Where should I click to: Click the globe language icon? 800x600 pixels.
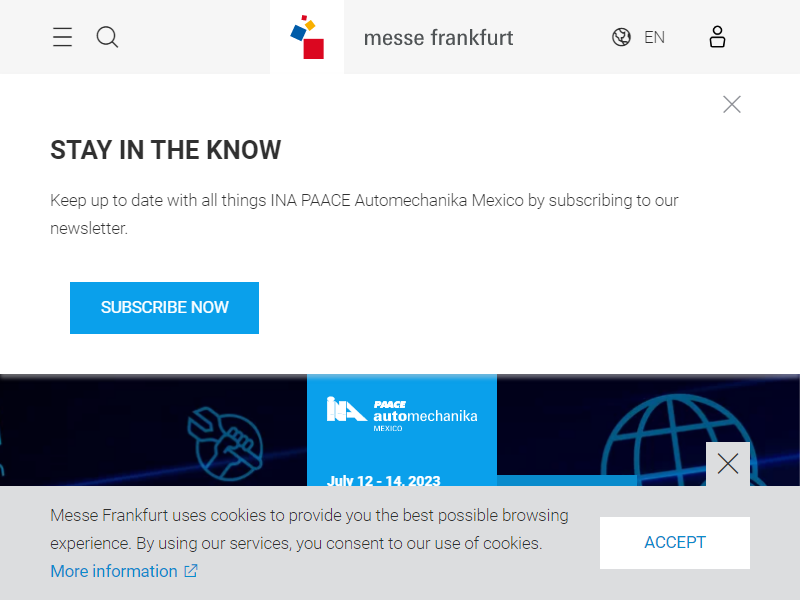pos(621,37)
